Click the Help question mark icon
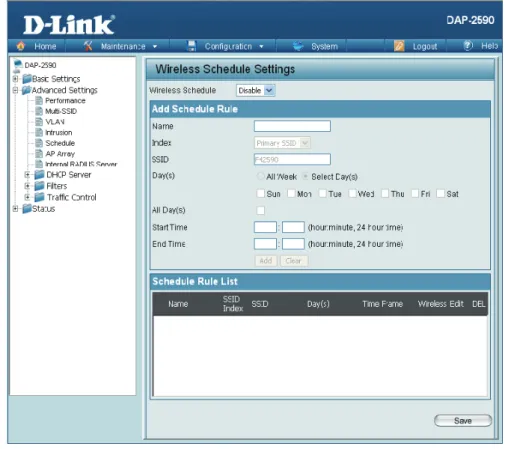 [468, 45]
